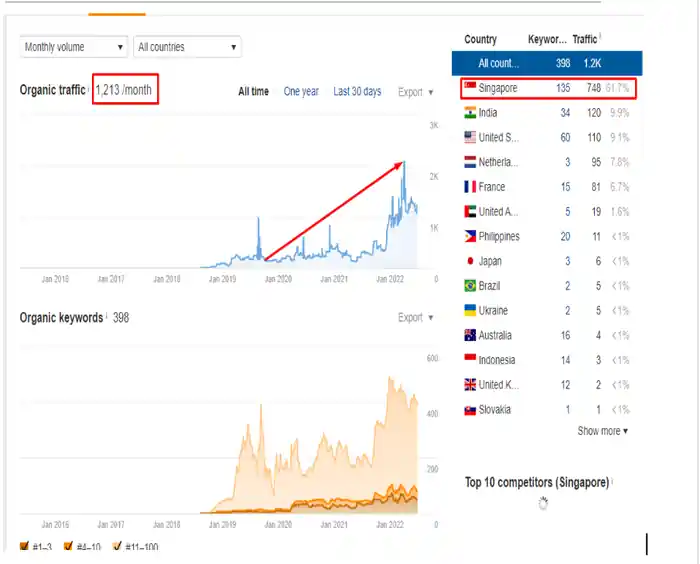Select the All countries row
This screenshot has width=700, height=564.
point(547,63)
